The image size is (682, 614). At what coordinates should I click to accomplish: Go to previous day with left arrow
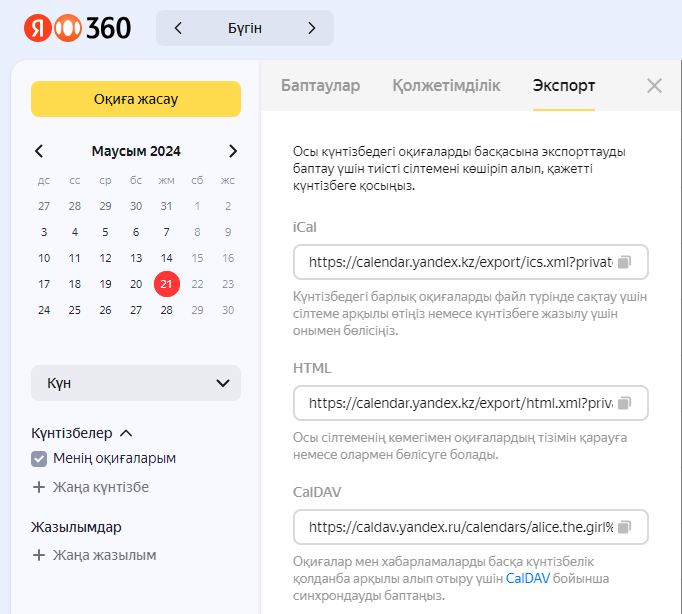178,28
